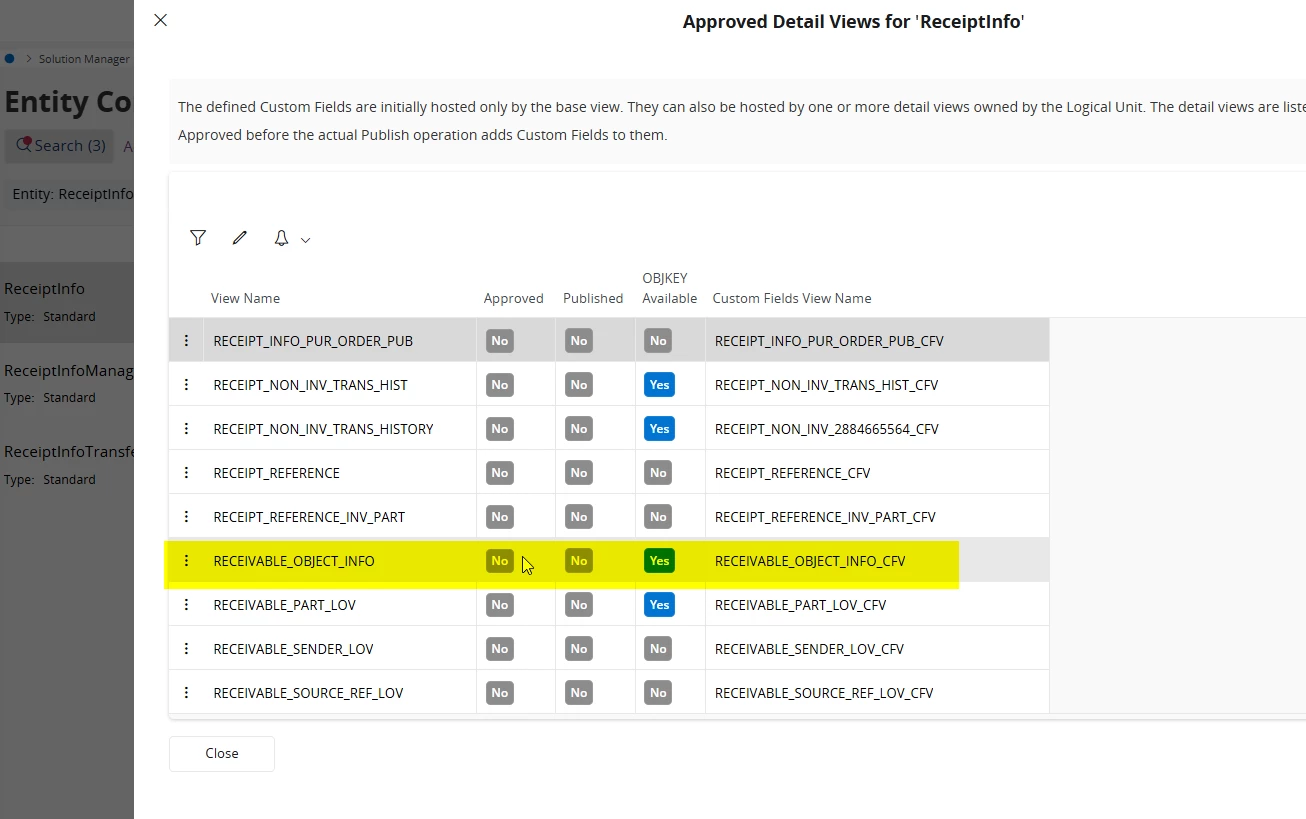The width and height of the screenshot is (1306, 819).
Task: Open row menu for RECEIPT_INFO_PUR_ORDER_PUB
Action: [186, 341]
